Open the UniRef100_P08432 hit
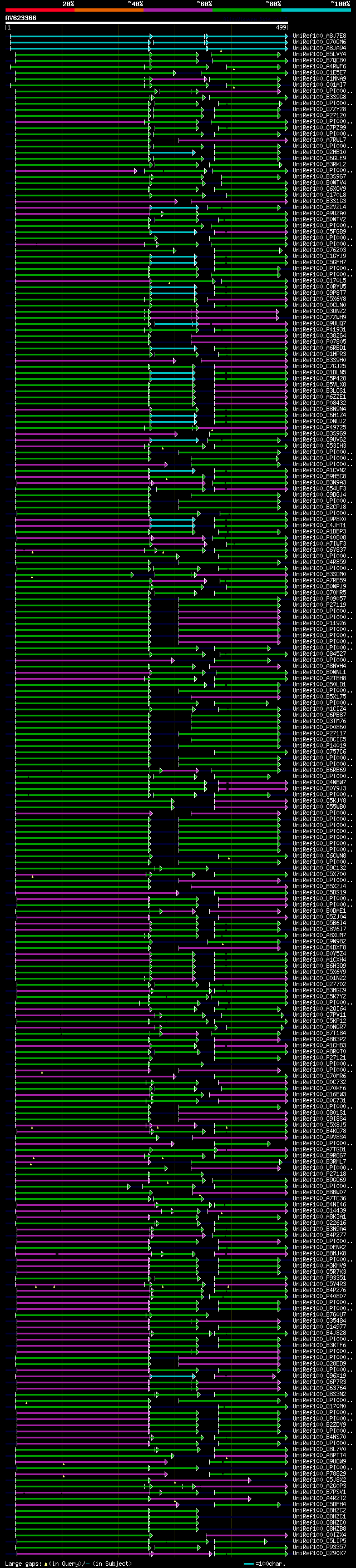Screen dimensions: 356x1568 tap(319, 403)
